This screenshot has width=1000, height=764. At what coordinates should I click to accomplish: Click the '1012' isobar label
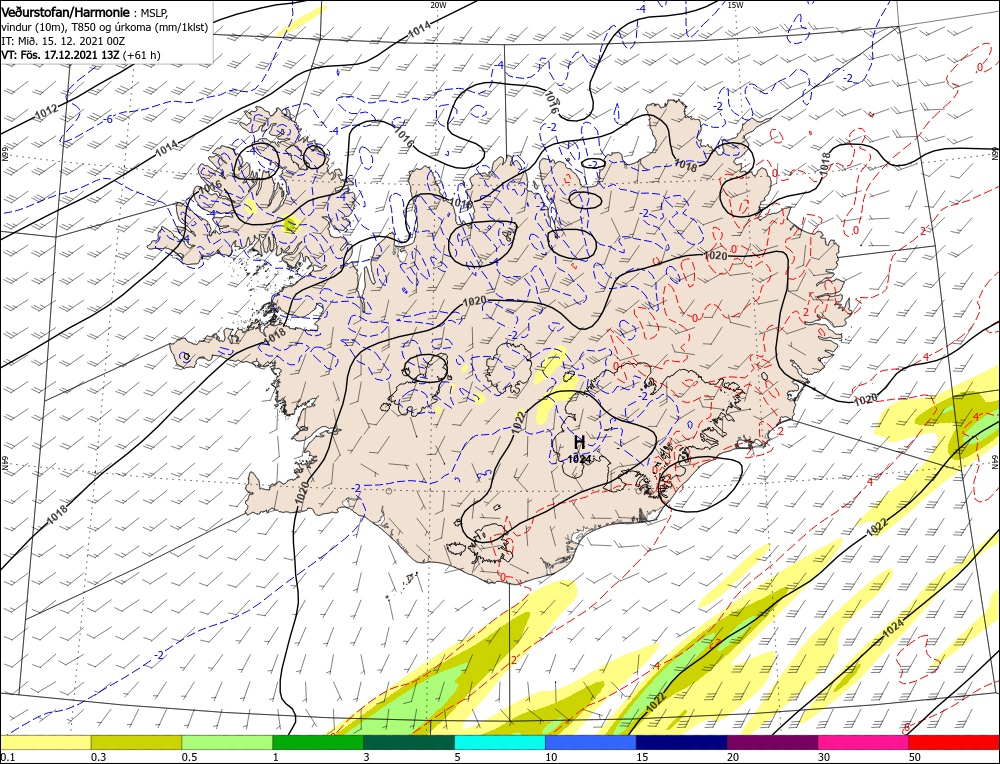point(46,112)
